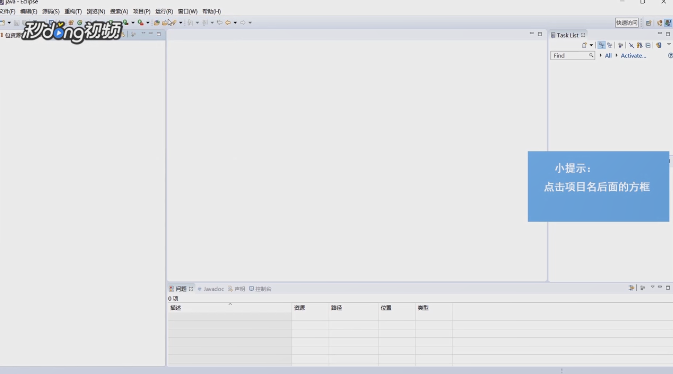Click the 类型 column header

[434, 308]
